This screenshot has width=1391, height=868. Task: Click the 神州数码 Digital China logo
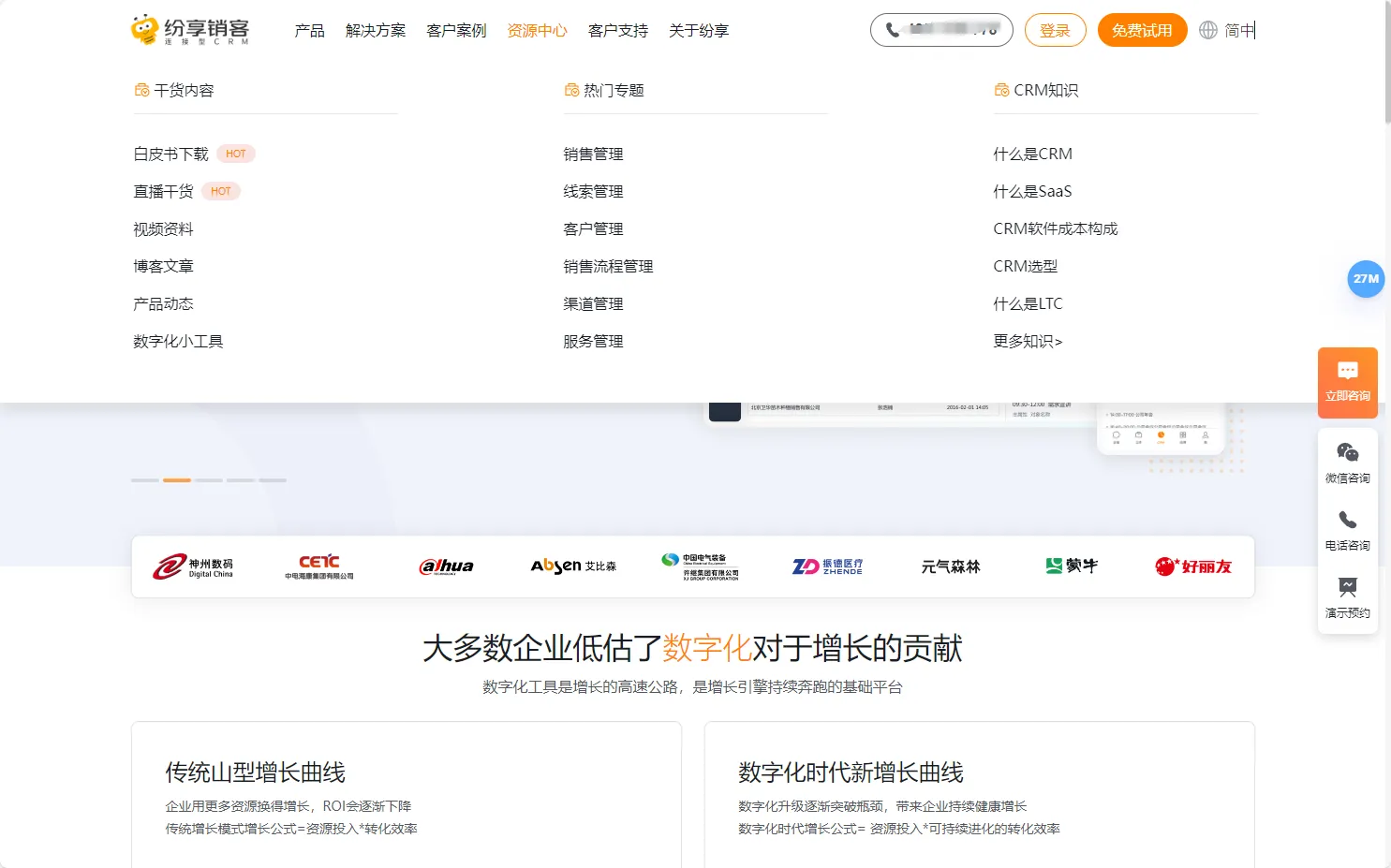coord(193,566)
